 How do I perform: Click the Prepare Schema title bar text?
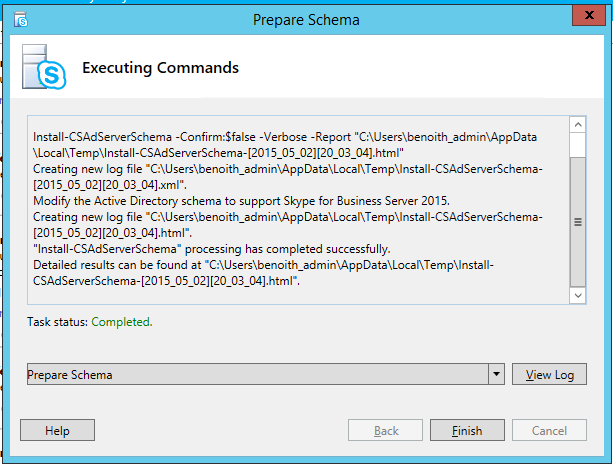(x=306, y=19)
